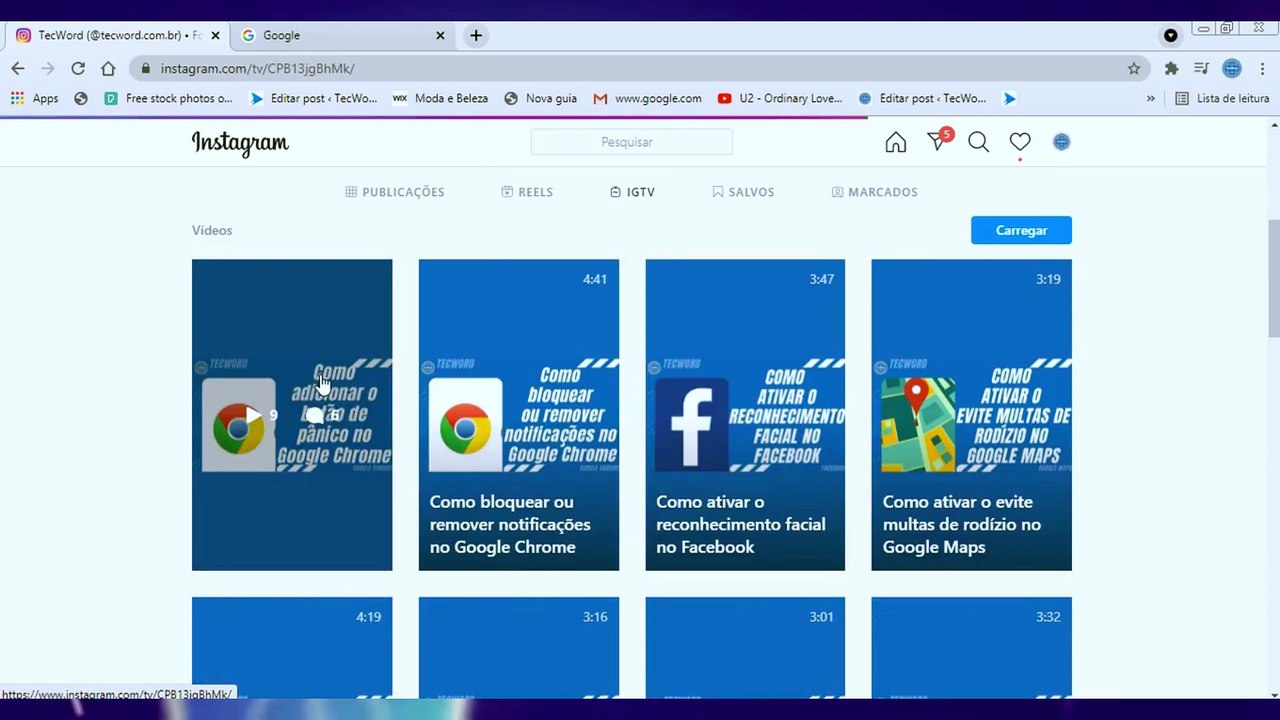
Task: Click the blue arrow bookmark at bar end
Action: 1010,98
